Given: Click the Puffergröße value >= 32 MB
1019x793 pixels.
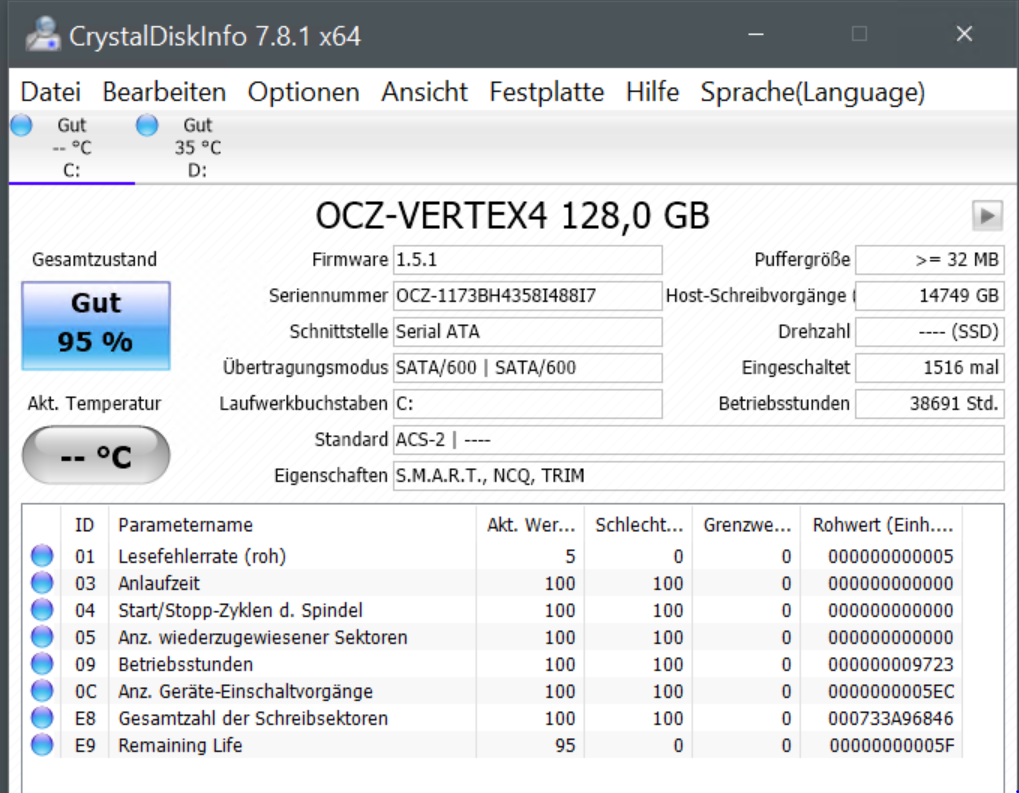Looking at the screenshot, I should click(x=930, y=260).
